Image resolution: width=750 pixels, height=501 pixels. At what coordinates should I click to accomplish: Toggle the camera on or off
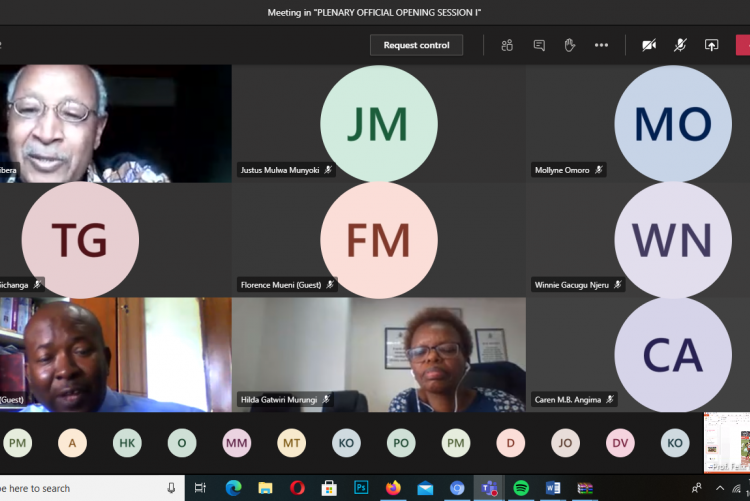[649, 45]
